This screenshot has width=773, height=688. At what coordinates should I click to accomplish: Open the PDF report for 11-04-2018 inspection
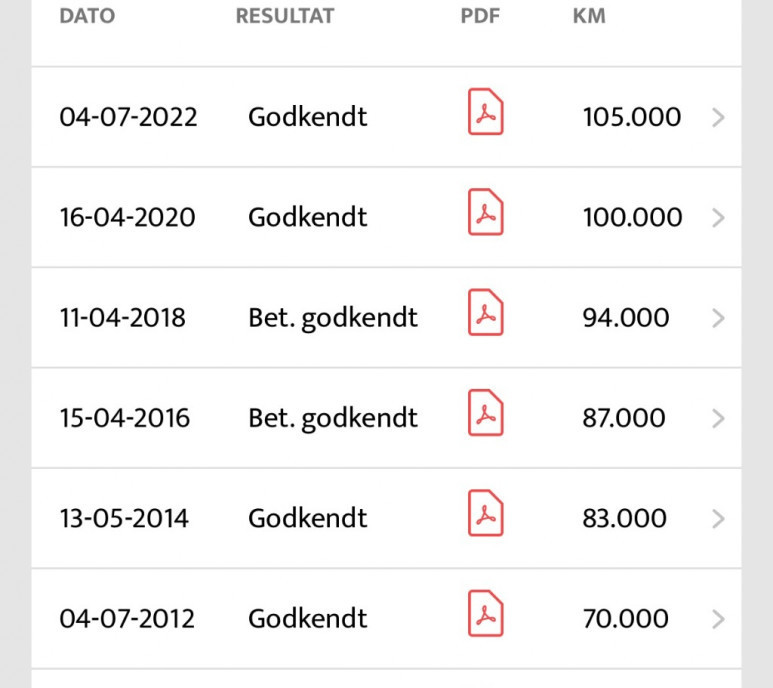coord(486,312)
